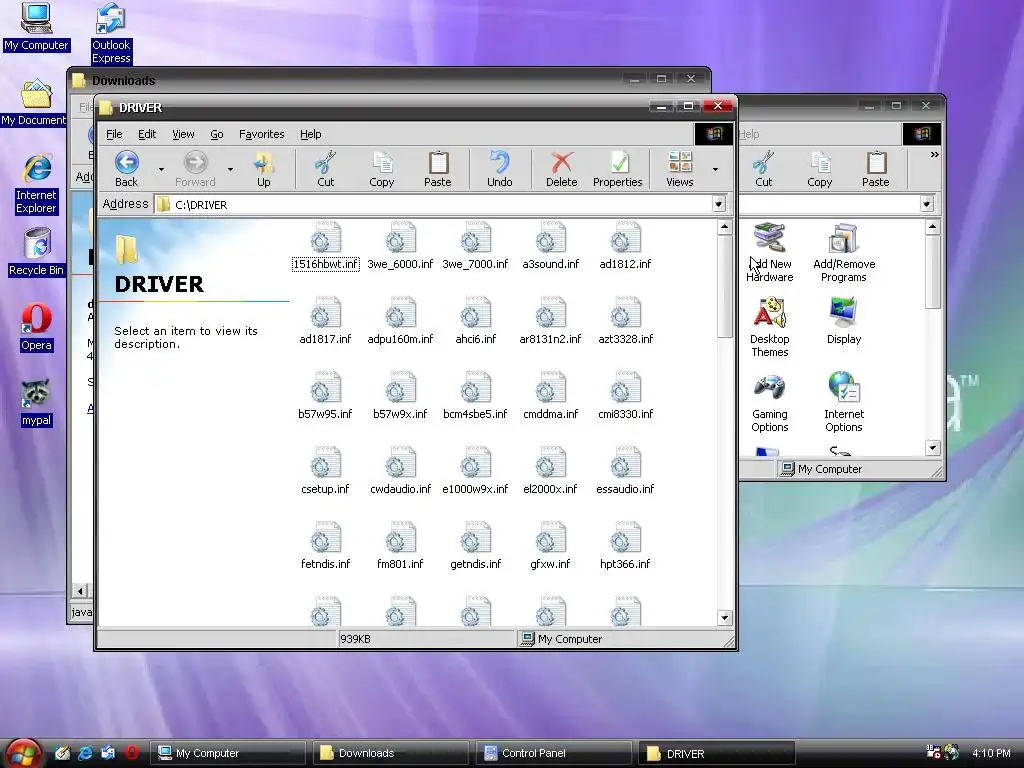Click Cut in Control Panel window toolbar
The height and width of the screenshot is (768, 1024).
click(763, 169)
